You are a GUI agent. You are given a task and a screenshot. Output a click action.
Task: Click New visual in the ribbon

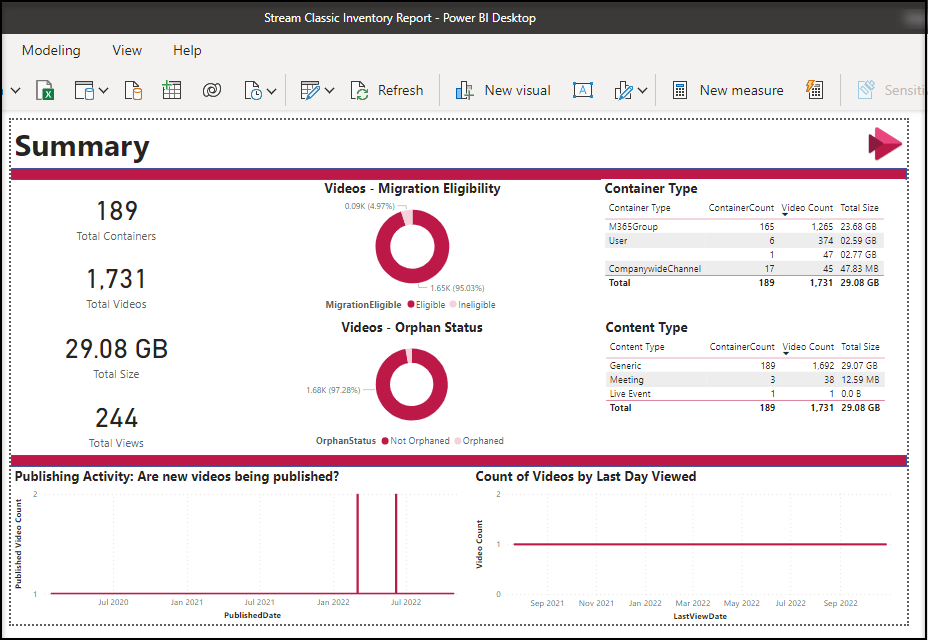[x=503, y=91]
